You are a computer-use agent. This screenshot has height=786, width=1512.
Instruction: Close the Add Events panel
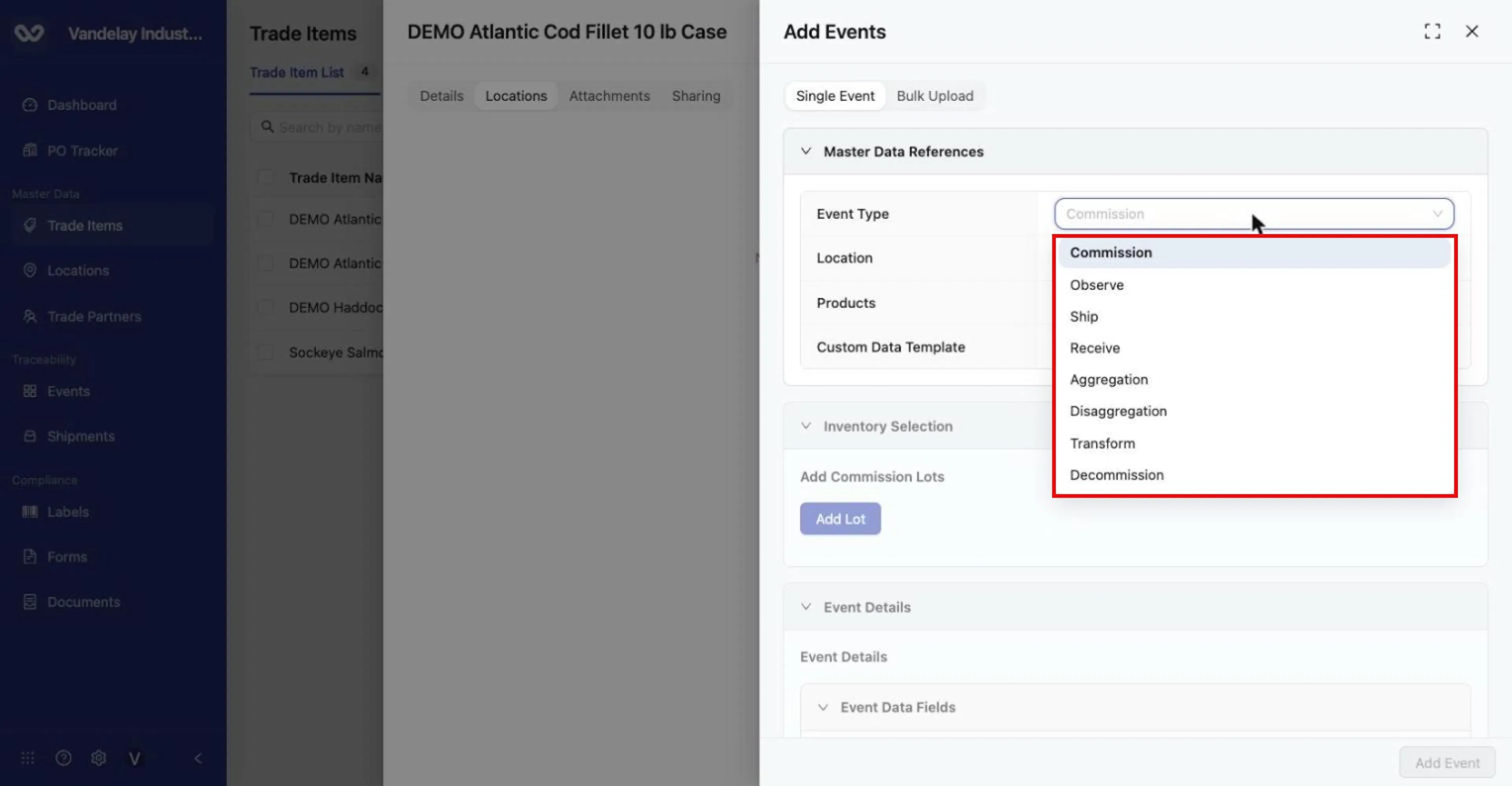pyautogui.click(x=1471, y=31)
